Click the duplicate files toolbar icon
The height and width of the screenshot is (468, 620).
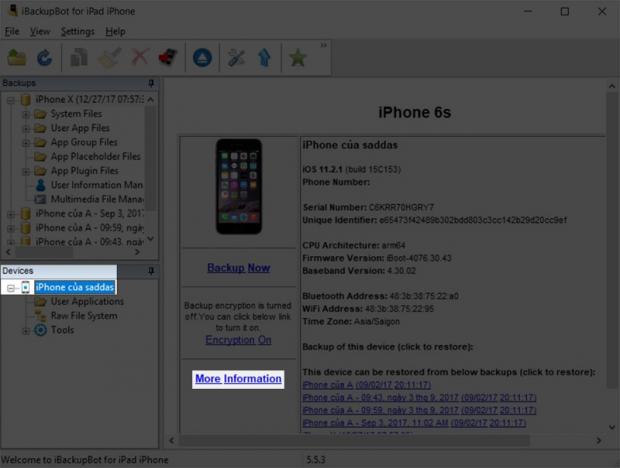click(x=79, y=58)
